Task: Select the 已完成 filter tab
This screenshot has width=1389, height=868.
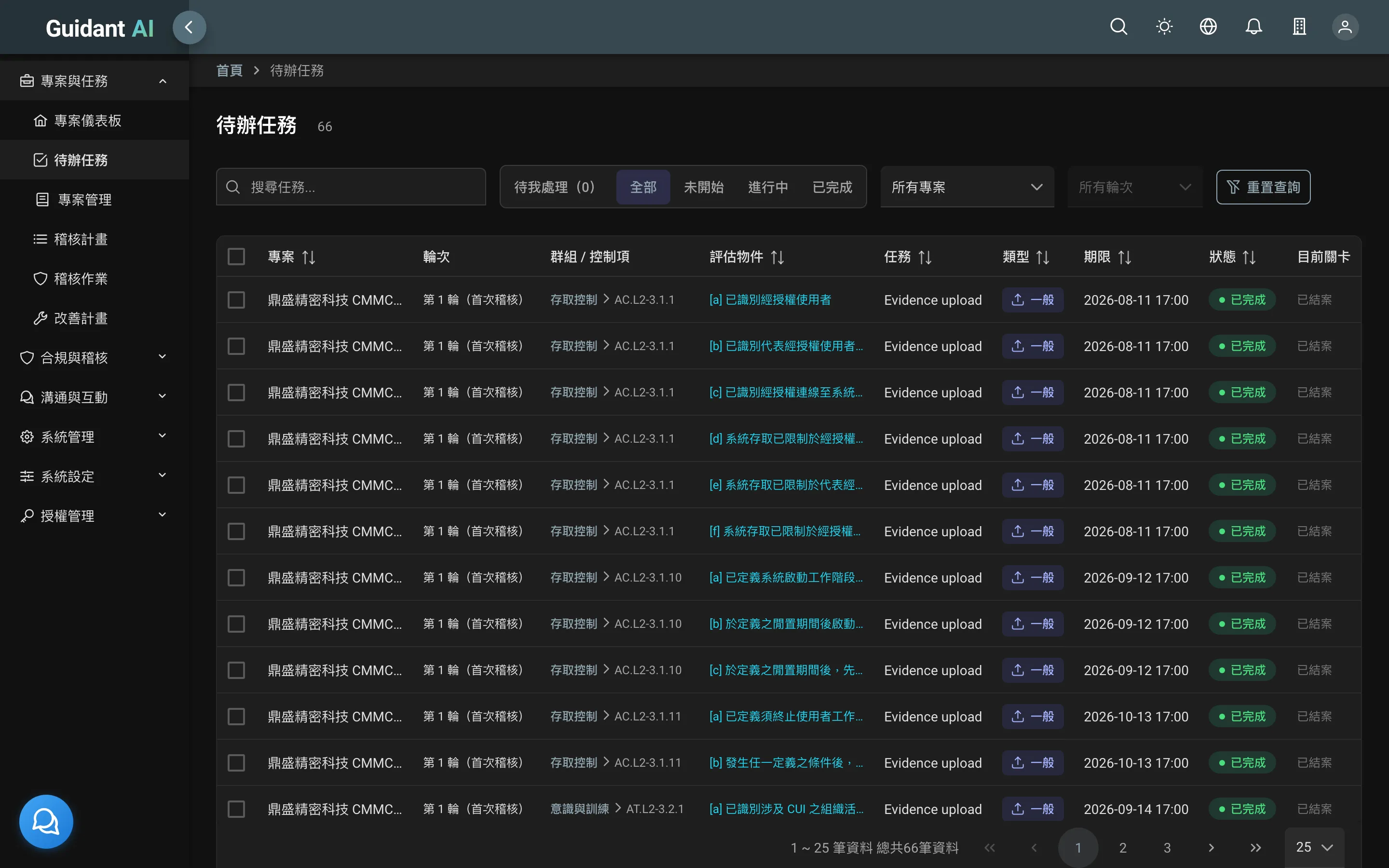Action: tap(832, 187)
